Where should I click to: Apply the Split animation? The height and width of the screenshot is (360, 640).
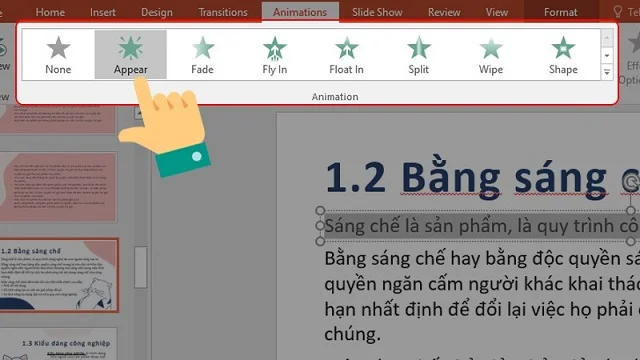click(x=419, y=54)
